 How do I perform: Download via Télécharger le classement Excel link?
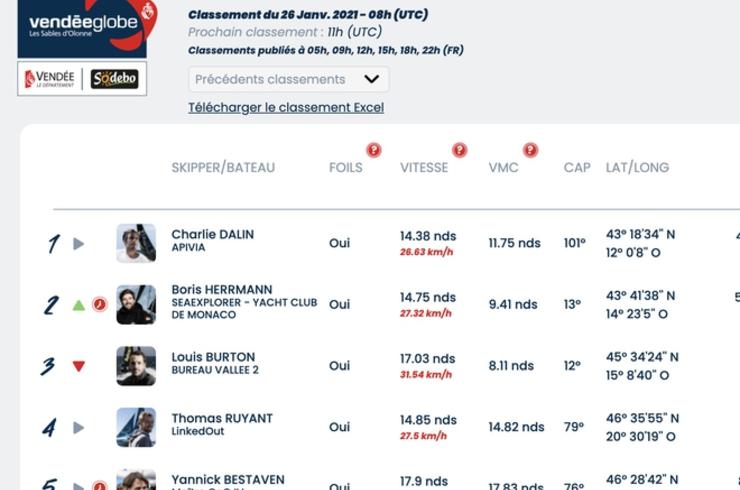(286, 108)
